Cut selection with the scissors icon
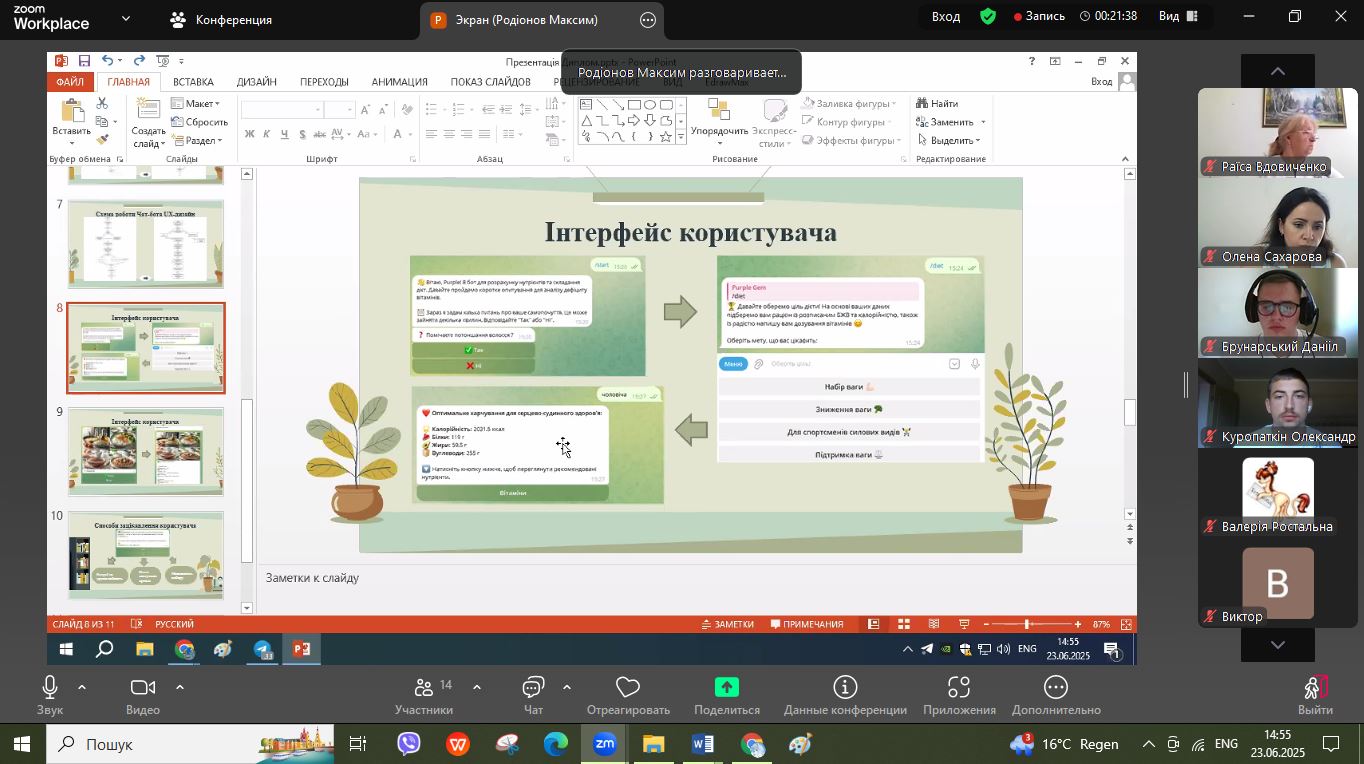The width and height of the screenshot is (1364, 764). pos(102,104)
